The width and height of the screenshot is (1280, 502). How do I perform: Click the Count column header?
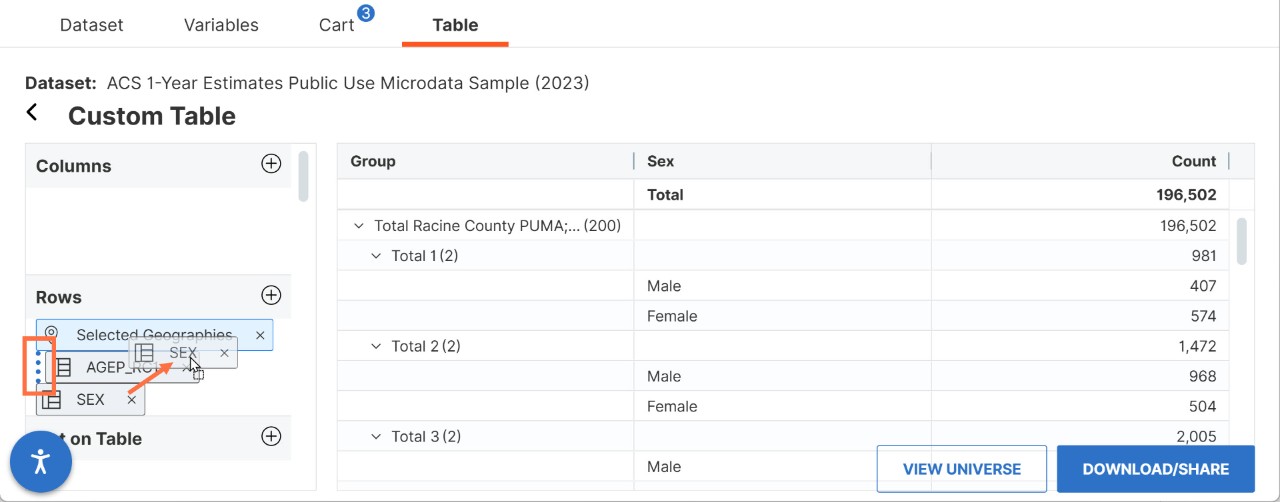tap(1194, 161)
